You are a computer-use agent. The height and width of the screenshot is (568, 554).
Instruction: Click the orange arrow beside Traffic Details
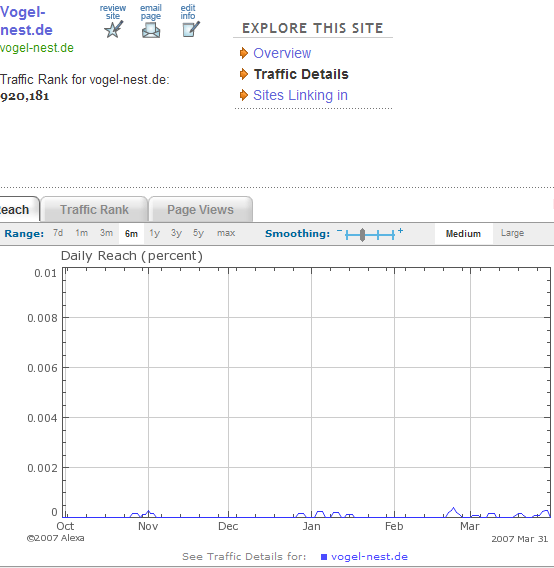(244, 74)
